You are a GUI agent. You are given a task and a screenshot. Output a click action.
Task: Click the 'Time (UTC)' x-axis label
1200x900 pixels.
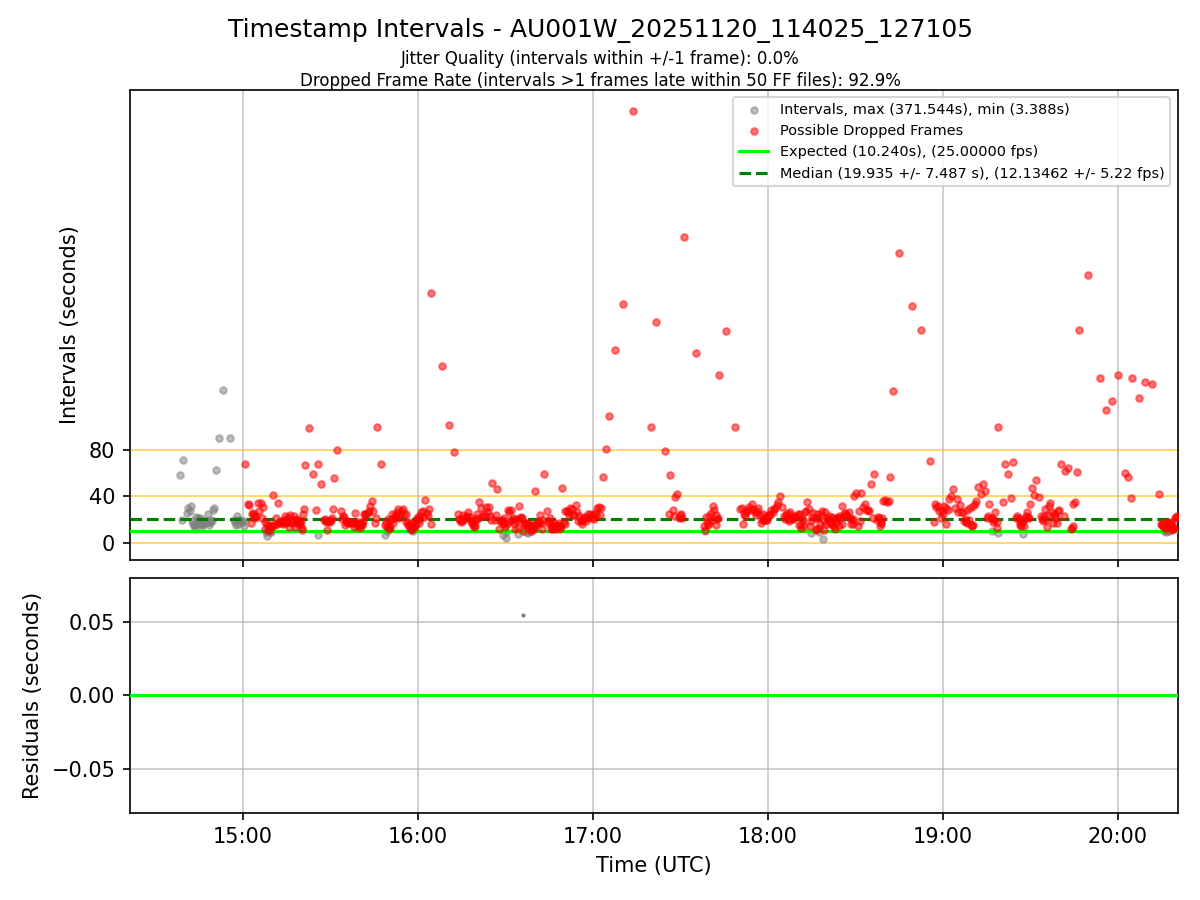[x=653, y=865]
